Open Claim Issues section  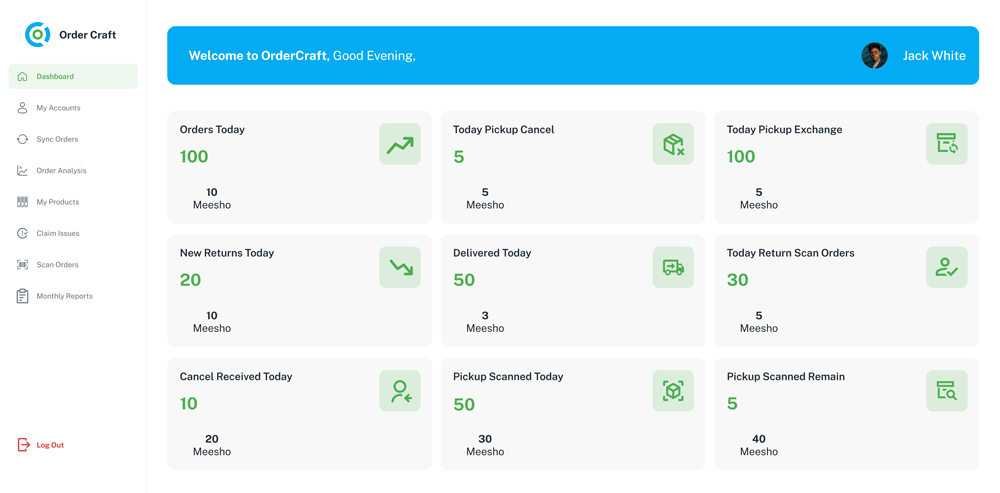(x=57, y=233)
